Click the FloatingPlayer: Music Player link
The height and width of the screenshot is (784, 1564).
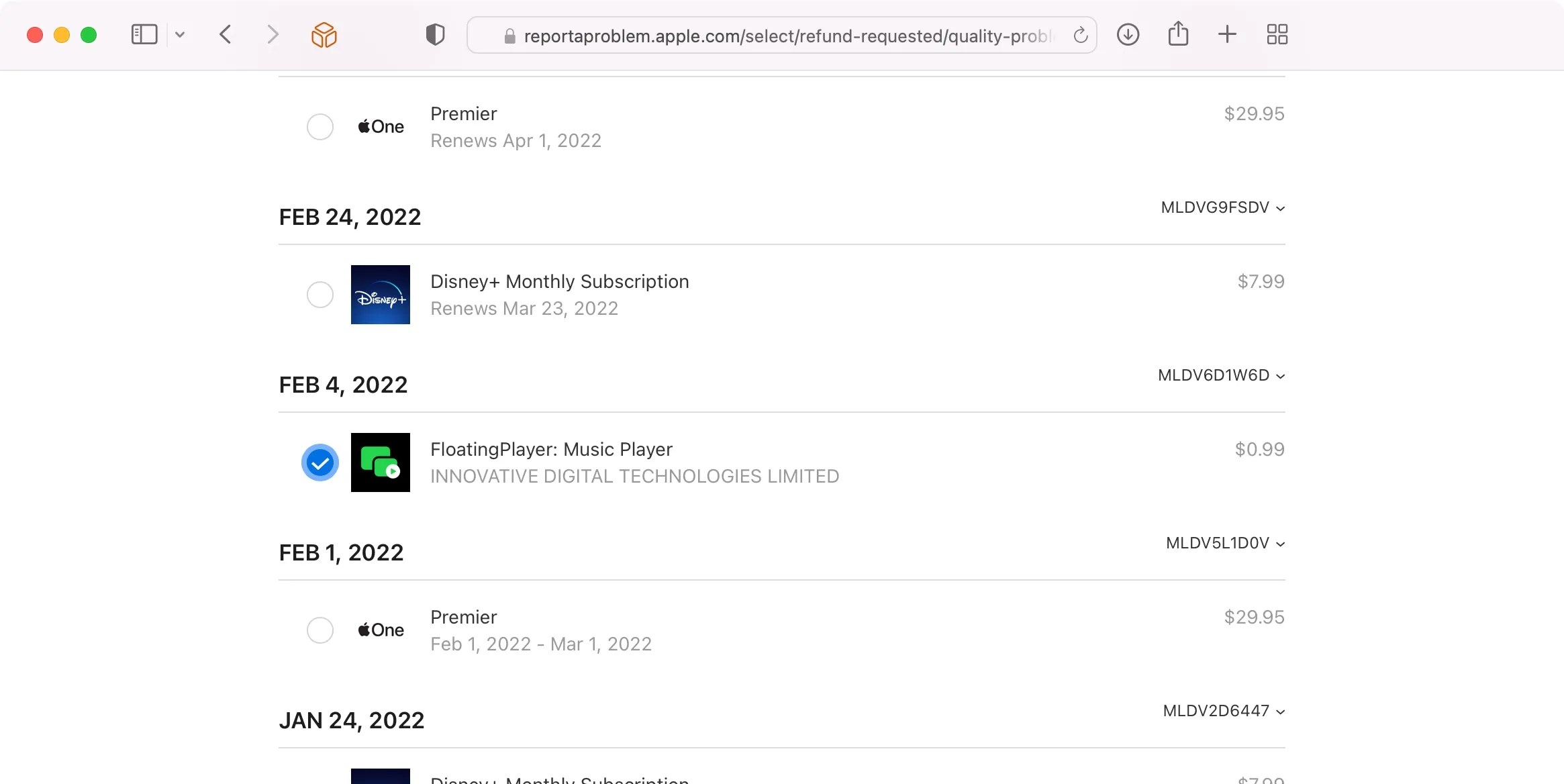click(x=551, y=448)
